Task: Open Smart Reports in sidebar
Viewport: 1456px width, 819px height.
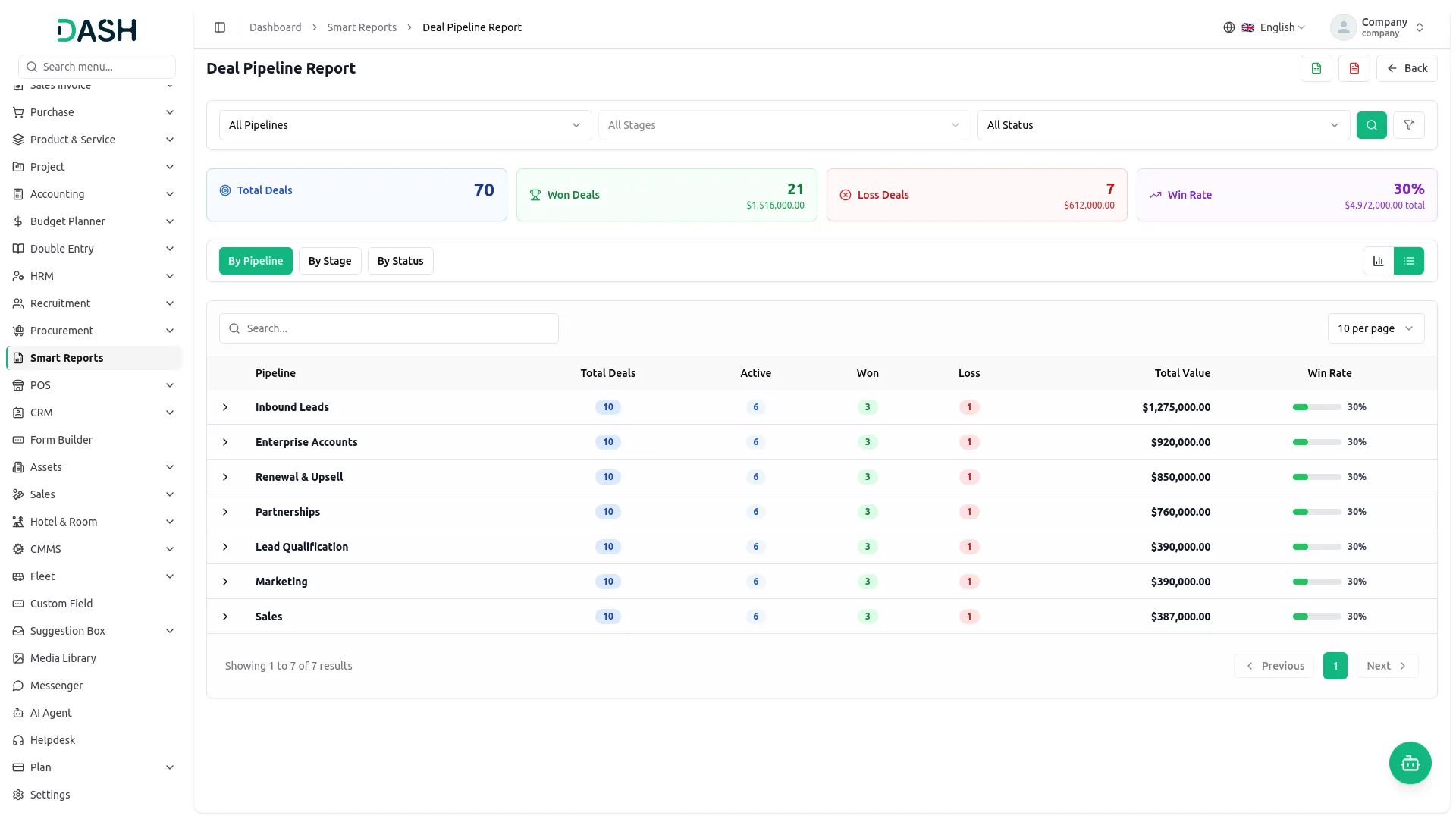Action: 94,358
